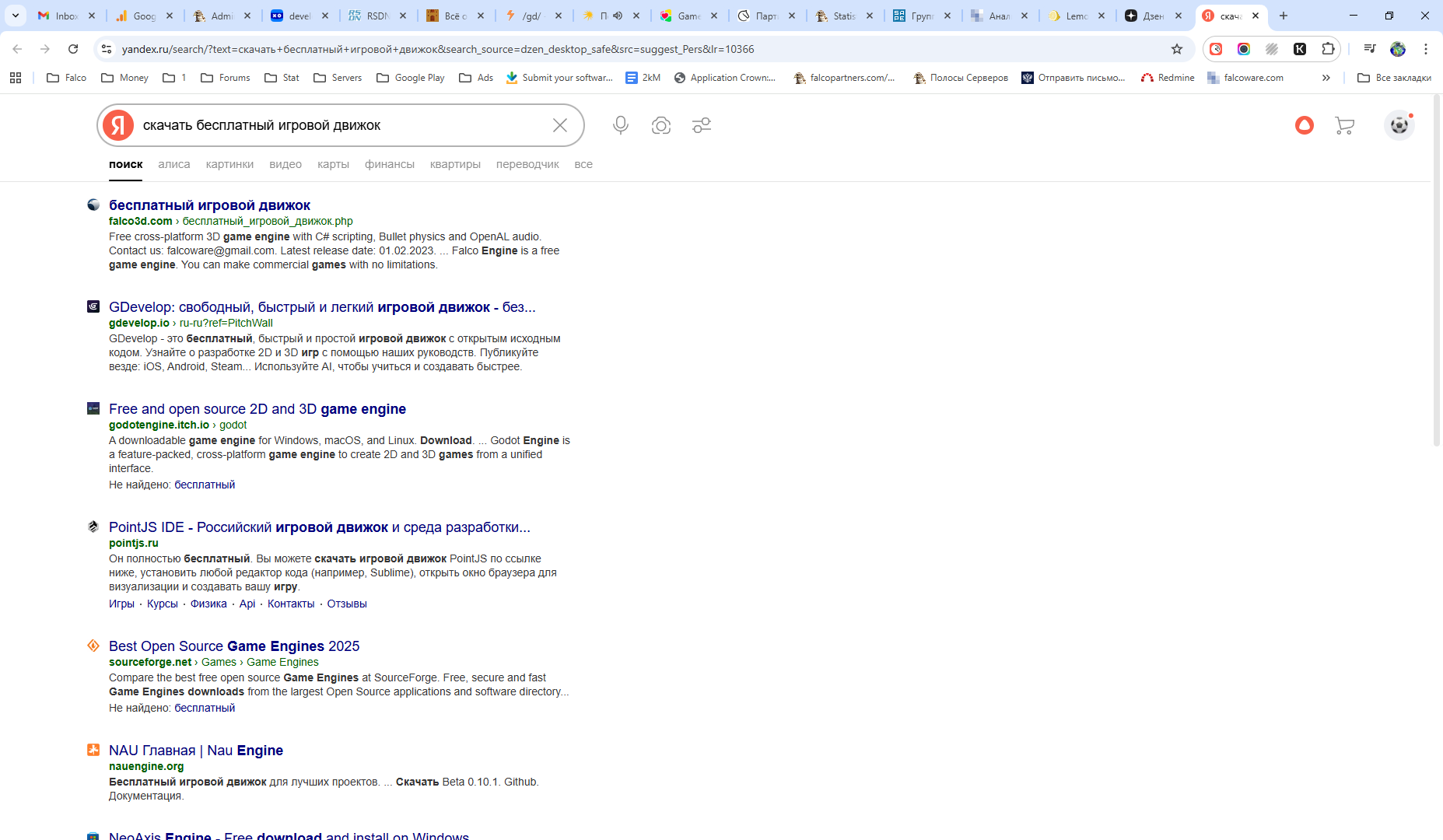1443x840 pixels.
Task: Open Alice assistant red icon
Action: [1305, 125]
